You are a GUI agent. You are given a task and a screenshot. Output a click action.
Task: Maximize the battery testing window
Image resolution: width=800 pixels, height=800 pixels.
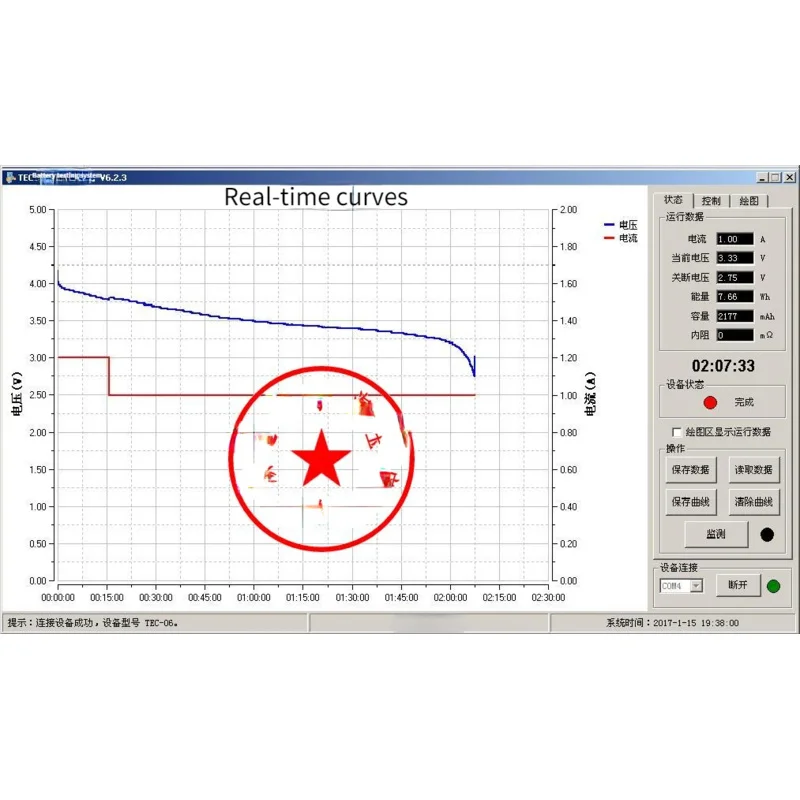pyautogui.click(x=776, y=178)
